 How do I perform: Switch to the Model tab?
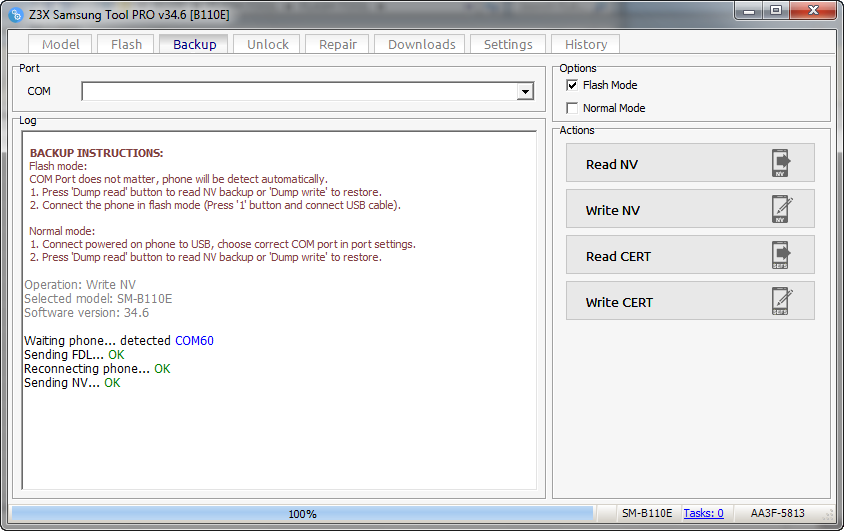point(60,44)
